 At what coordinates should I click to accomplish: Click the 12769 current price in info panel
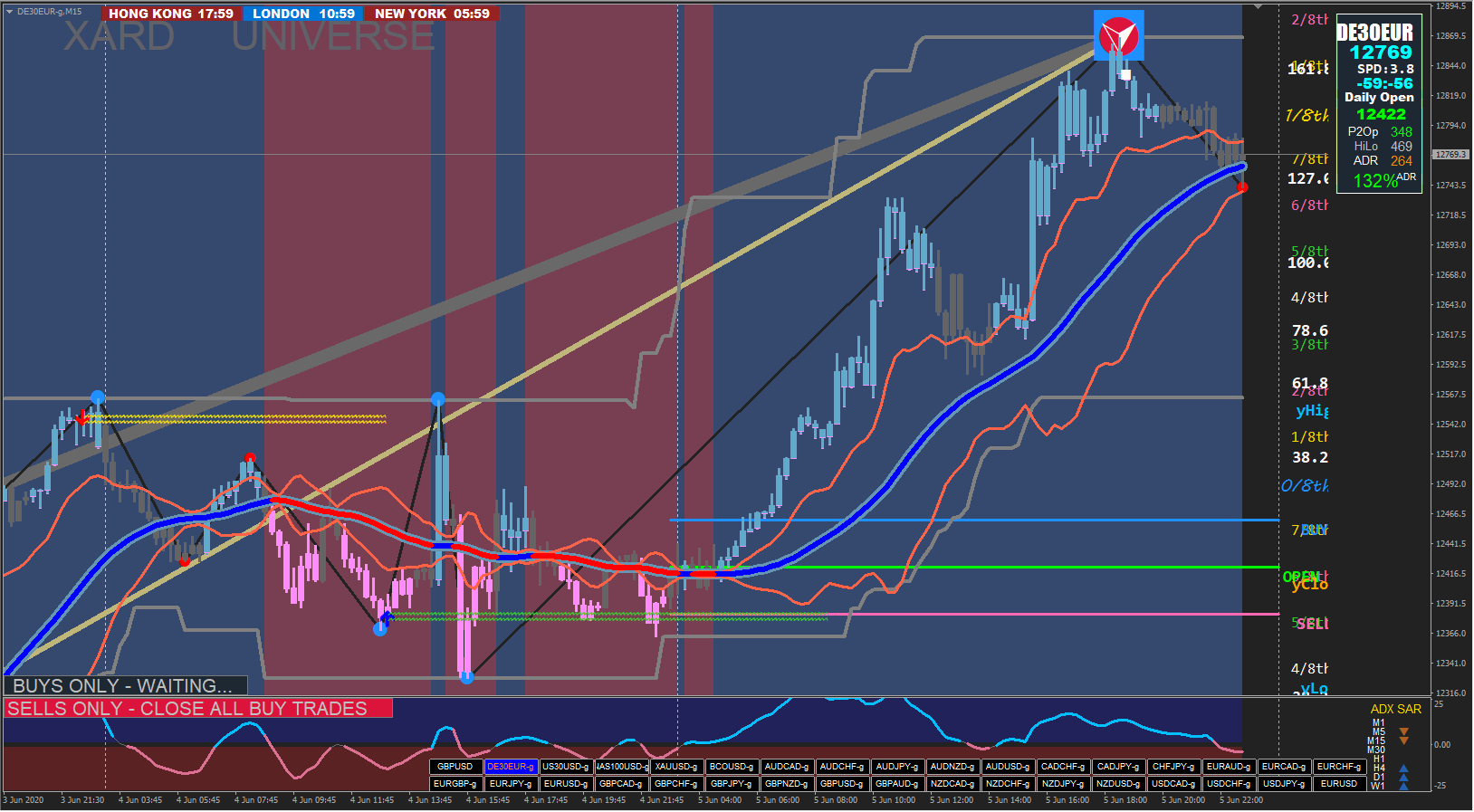coord(1381,53)
